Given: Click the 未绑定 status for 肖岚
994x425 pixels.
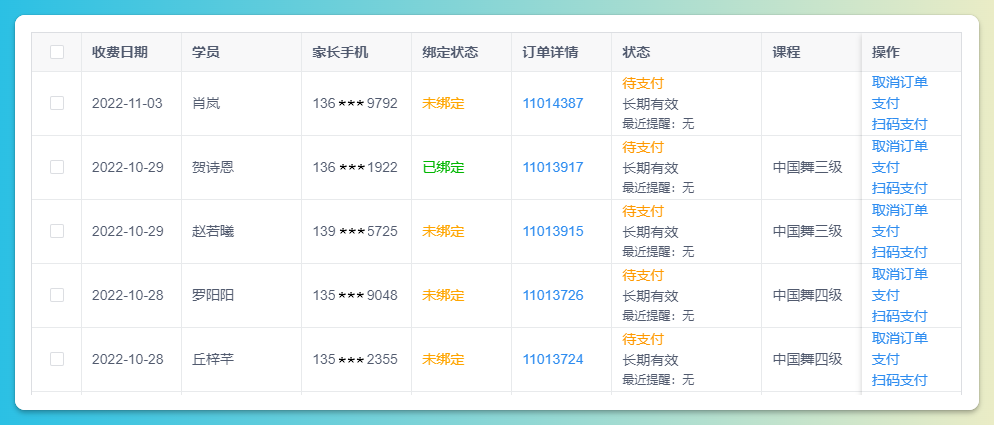Looking at the screenshot, I should pos(443,103).
